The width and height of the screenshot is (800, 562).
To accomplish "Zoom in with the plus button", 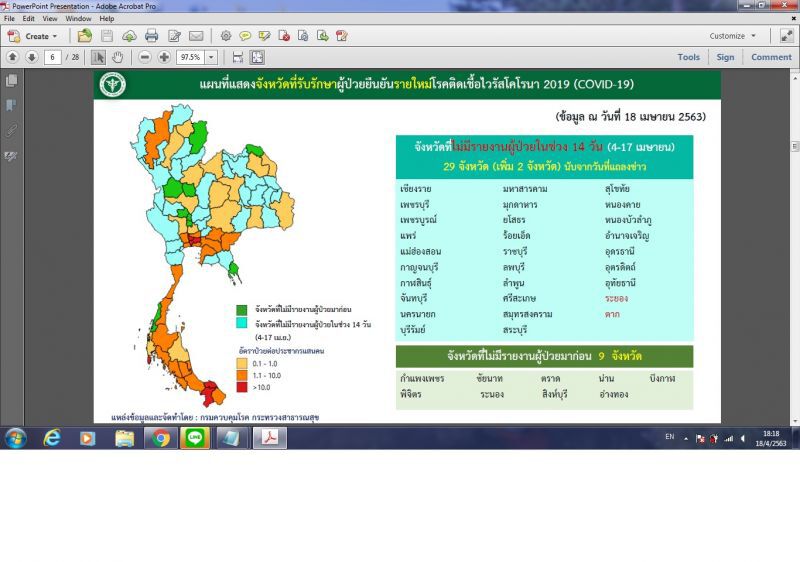I will (164, 57).
